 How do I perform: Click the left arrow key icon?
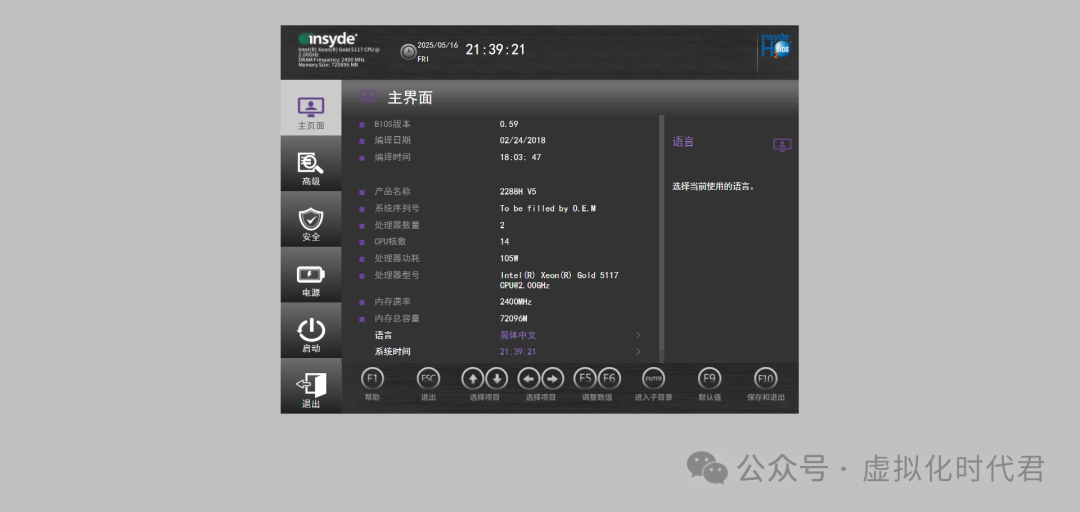pyautogui.click(x=528, y=378)
